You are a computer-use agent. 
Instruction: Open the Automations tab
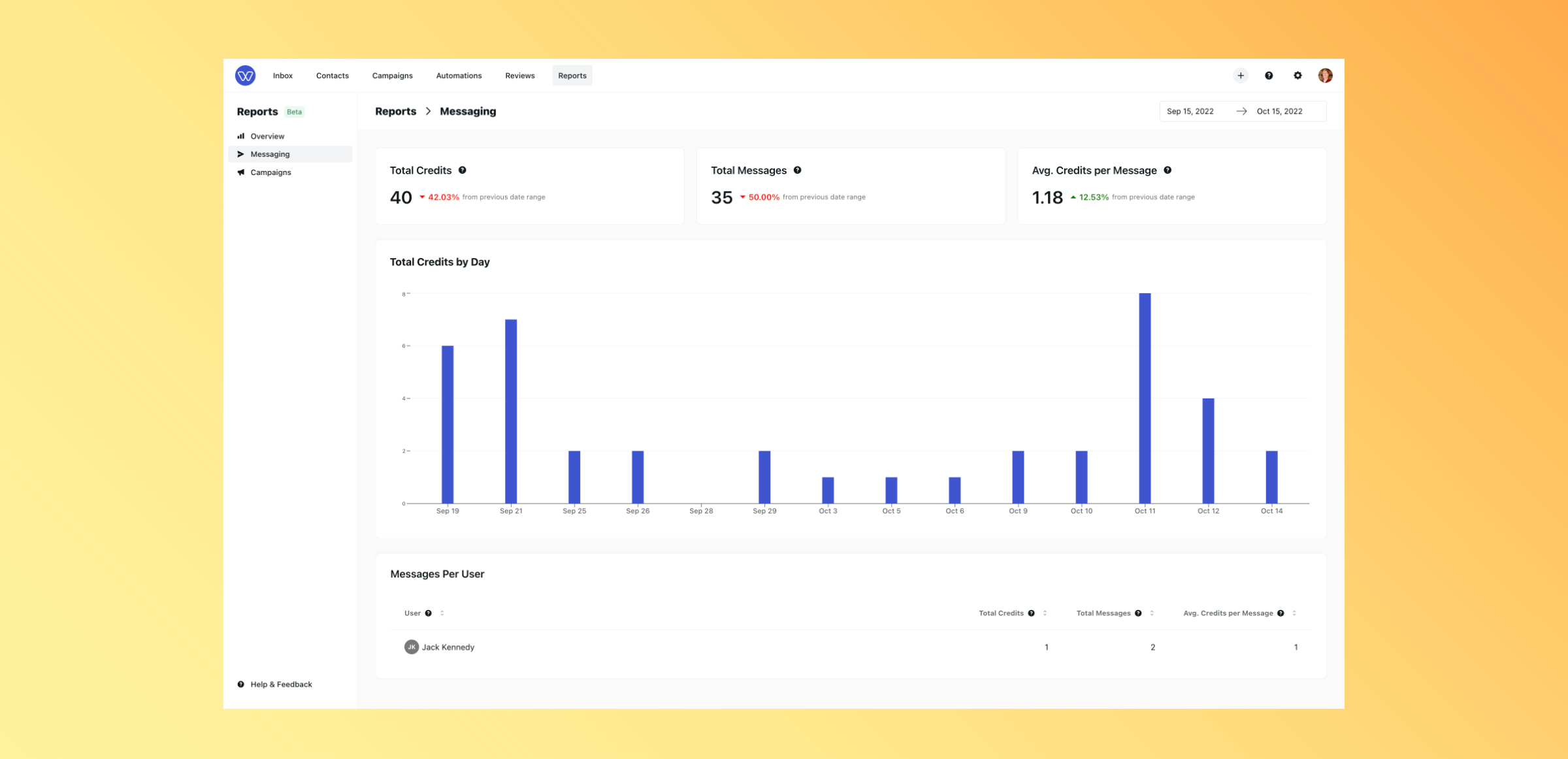(x=459, y=75)
